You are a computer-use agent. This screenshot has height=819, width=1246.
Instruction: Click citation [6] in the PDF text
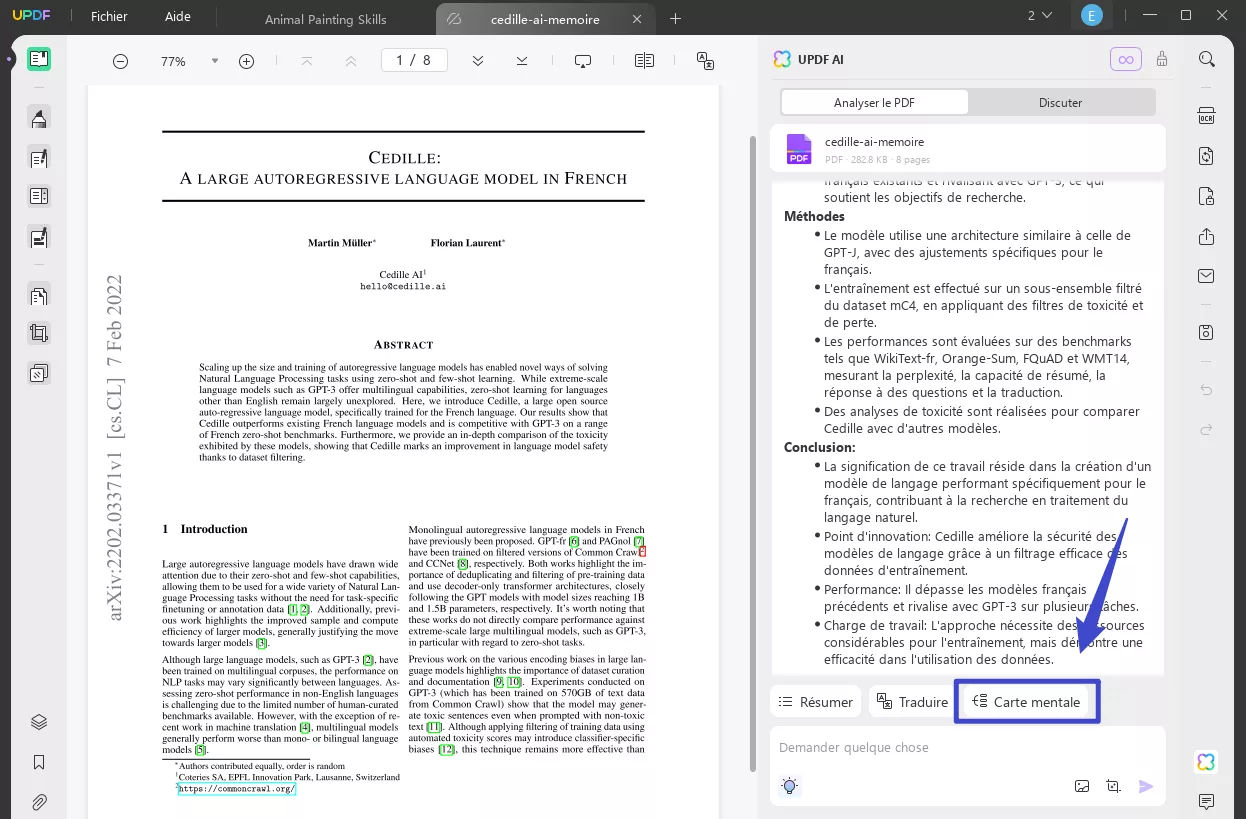[x=574, y=541]
